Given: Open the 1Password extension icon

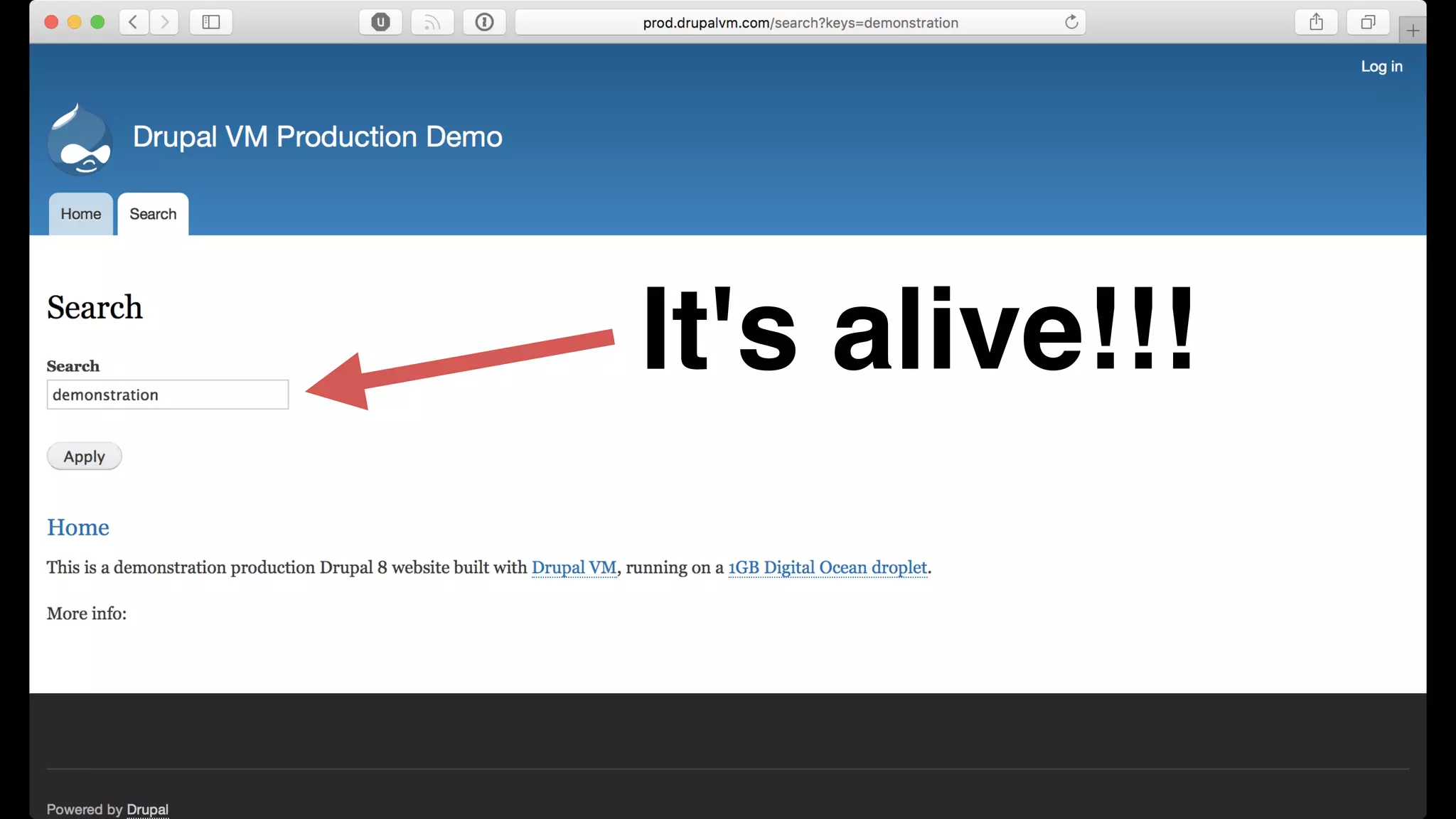Looking at the screenshot, I should point(484,22).
